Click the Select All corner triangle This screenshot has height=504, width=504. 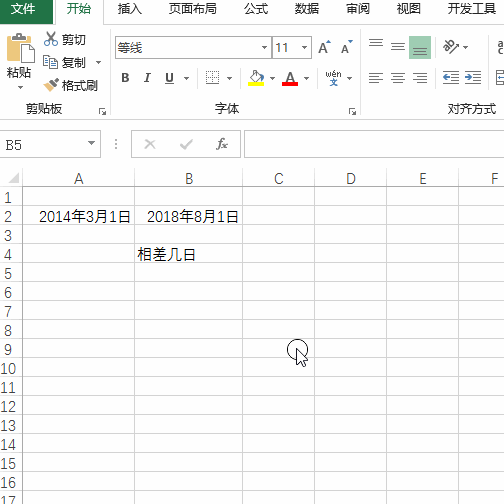[x=14, y=178]
